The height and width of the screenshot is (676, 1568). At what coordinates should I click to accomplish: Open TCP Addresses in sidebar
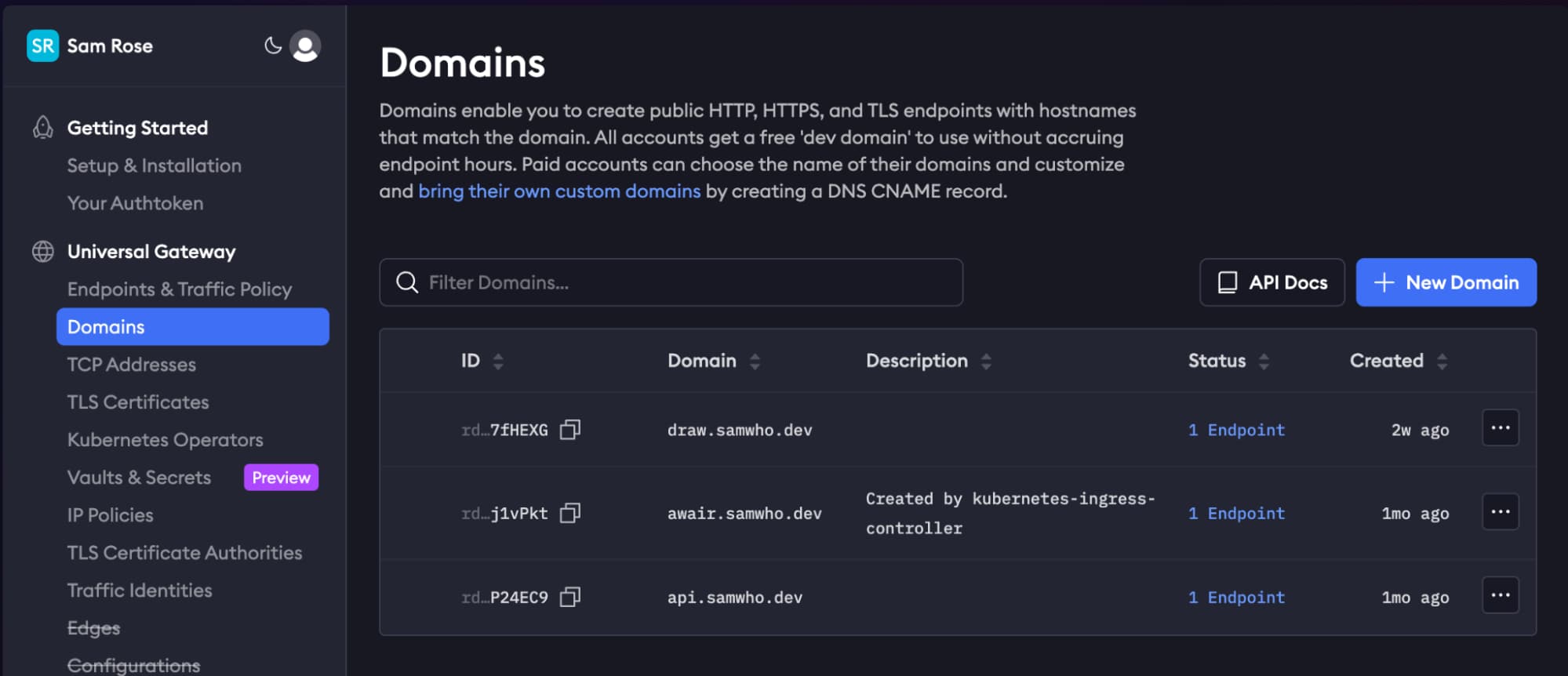coord(132,365)
